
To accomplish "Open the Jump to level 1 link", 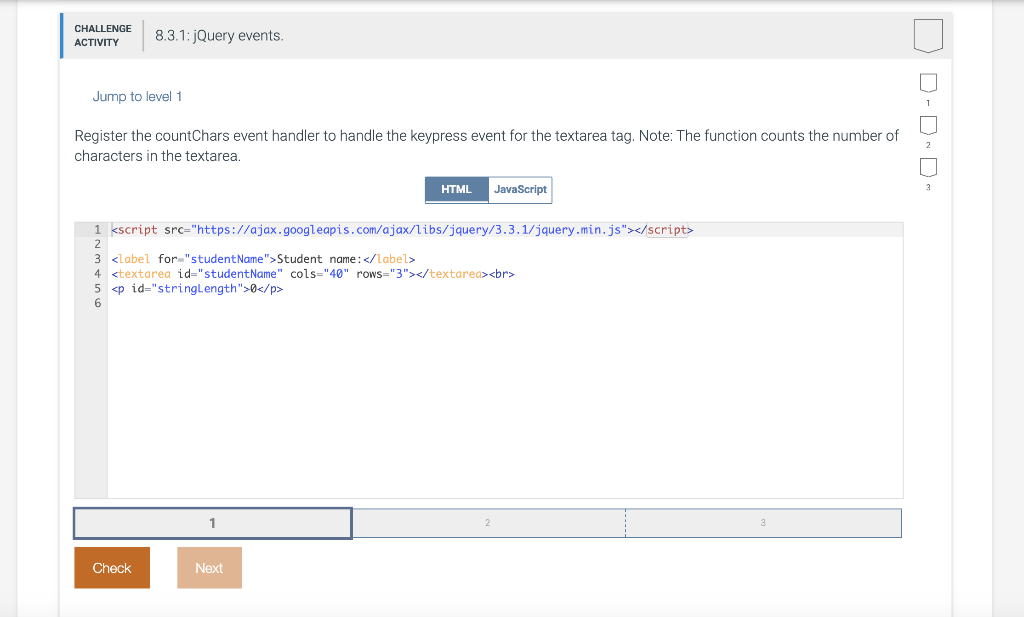I will pyautogui.click(x=137, y=97).
